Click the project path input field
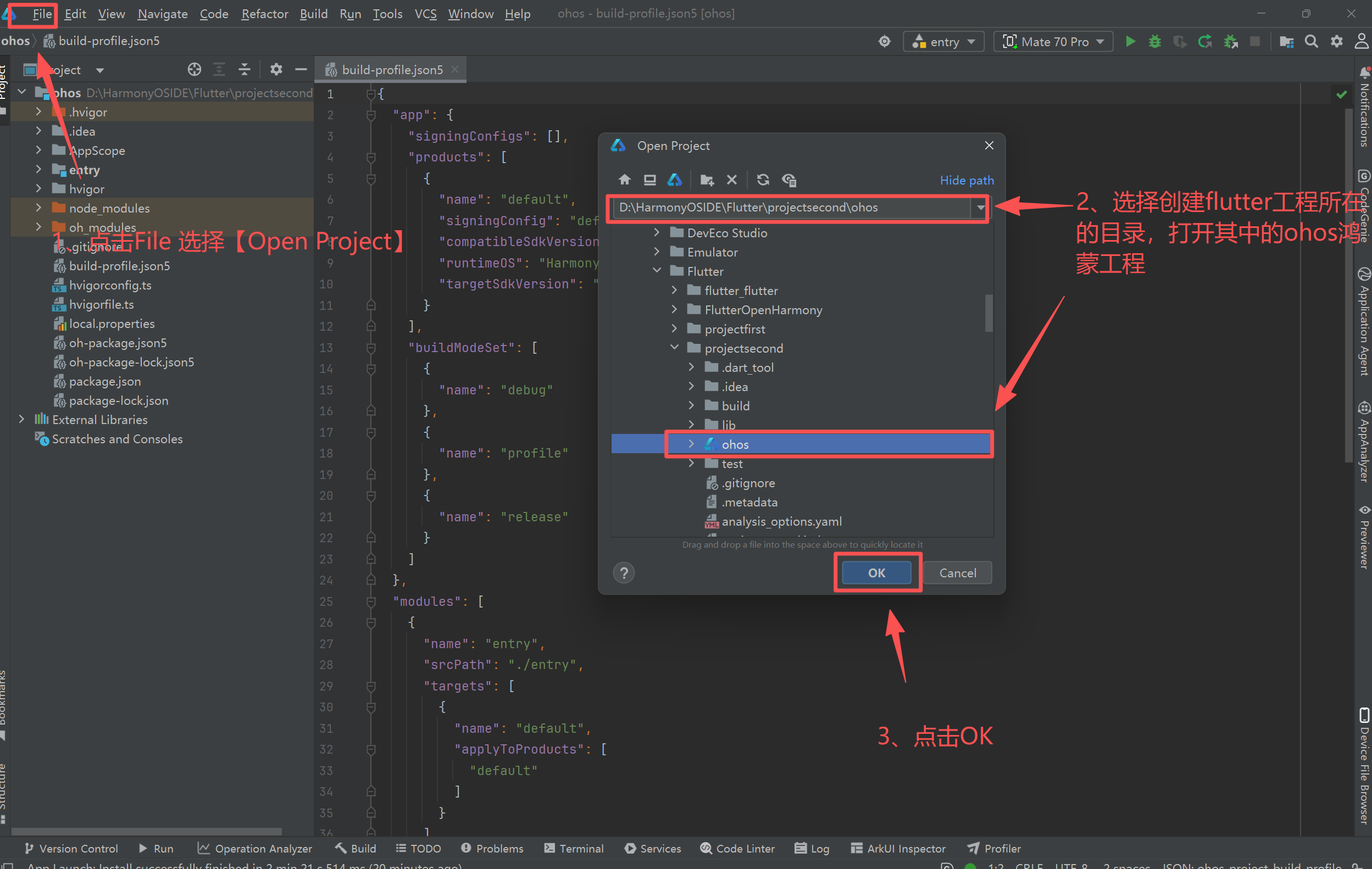This screenshot has height=869, width=1372. [x=792, y=207]
